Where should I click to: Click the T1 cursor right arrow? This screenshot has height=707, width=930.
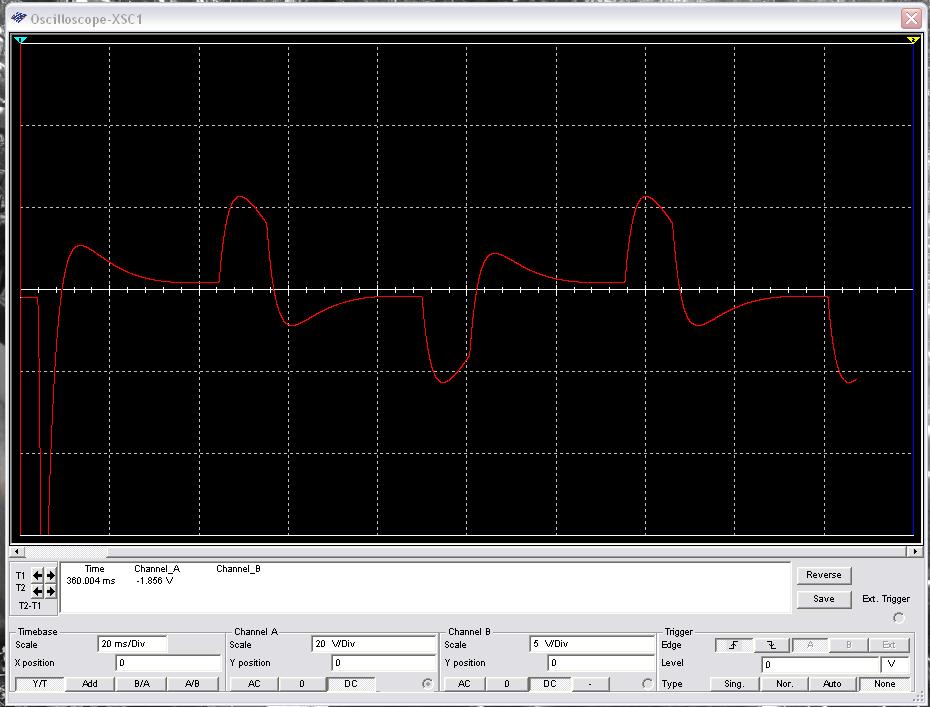(51, 575)
